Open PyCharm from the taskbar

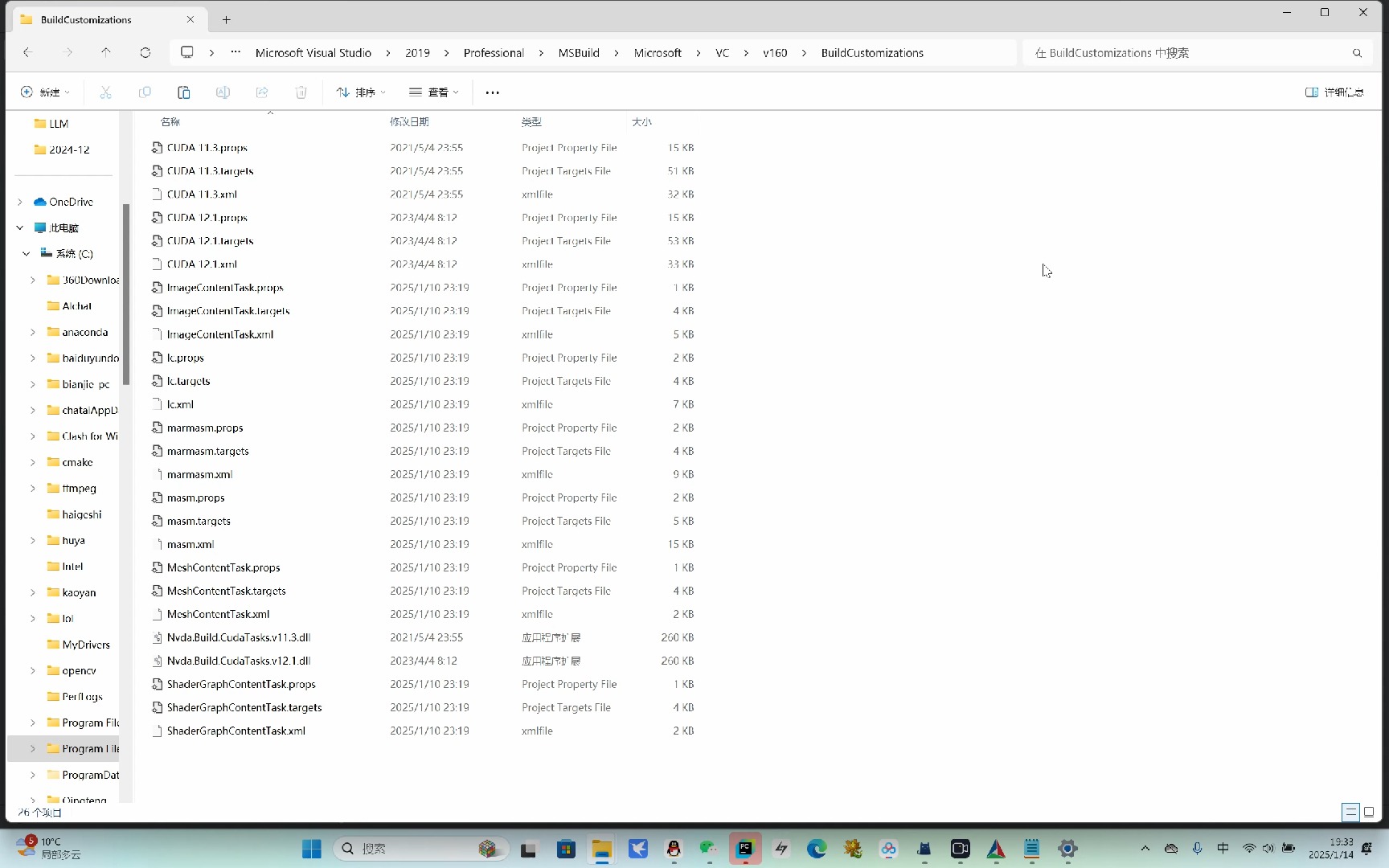[x=745, y=849]
